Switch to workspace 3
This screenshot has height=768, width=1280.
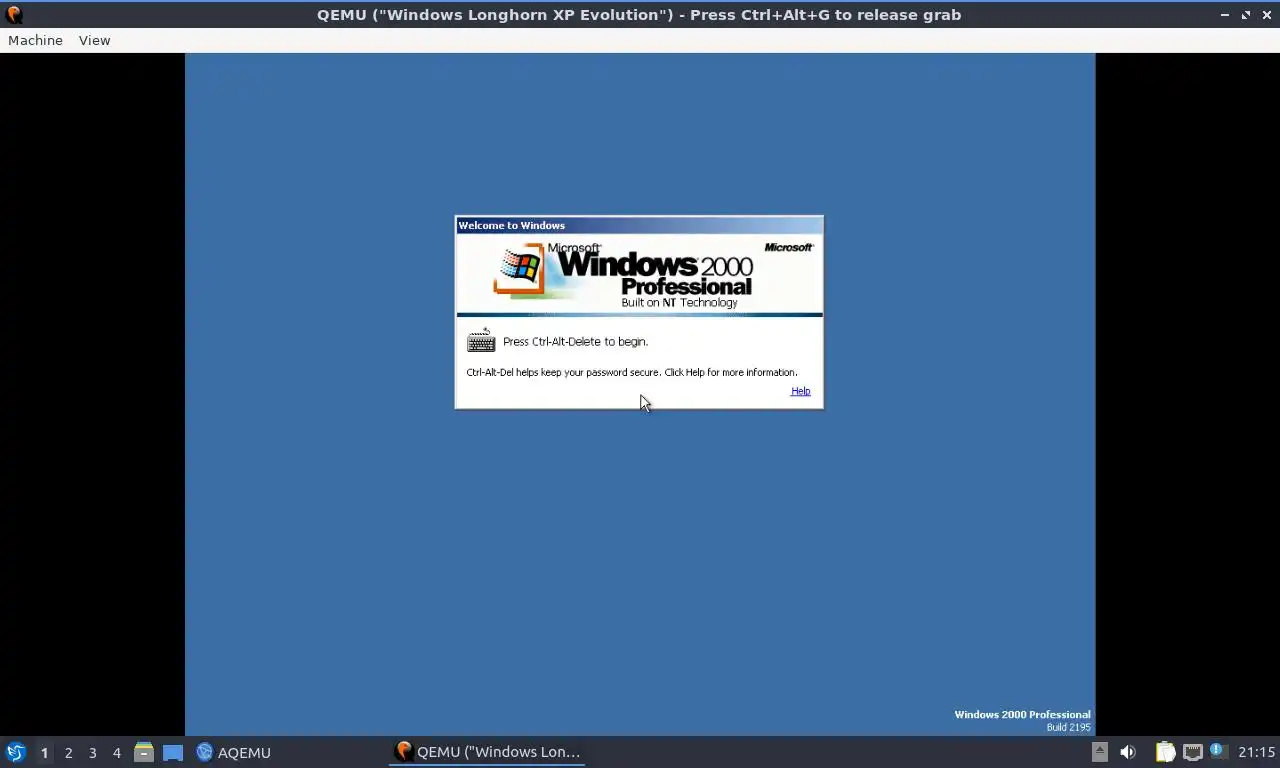(92, 752)
